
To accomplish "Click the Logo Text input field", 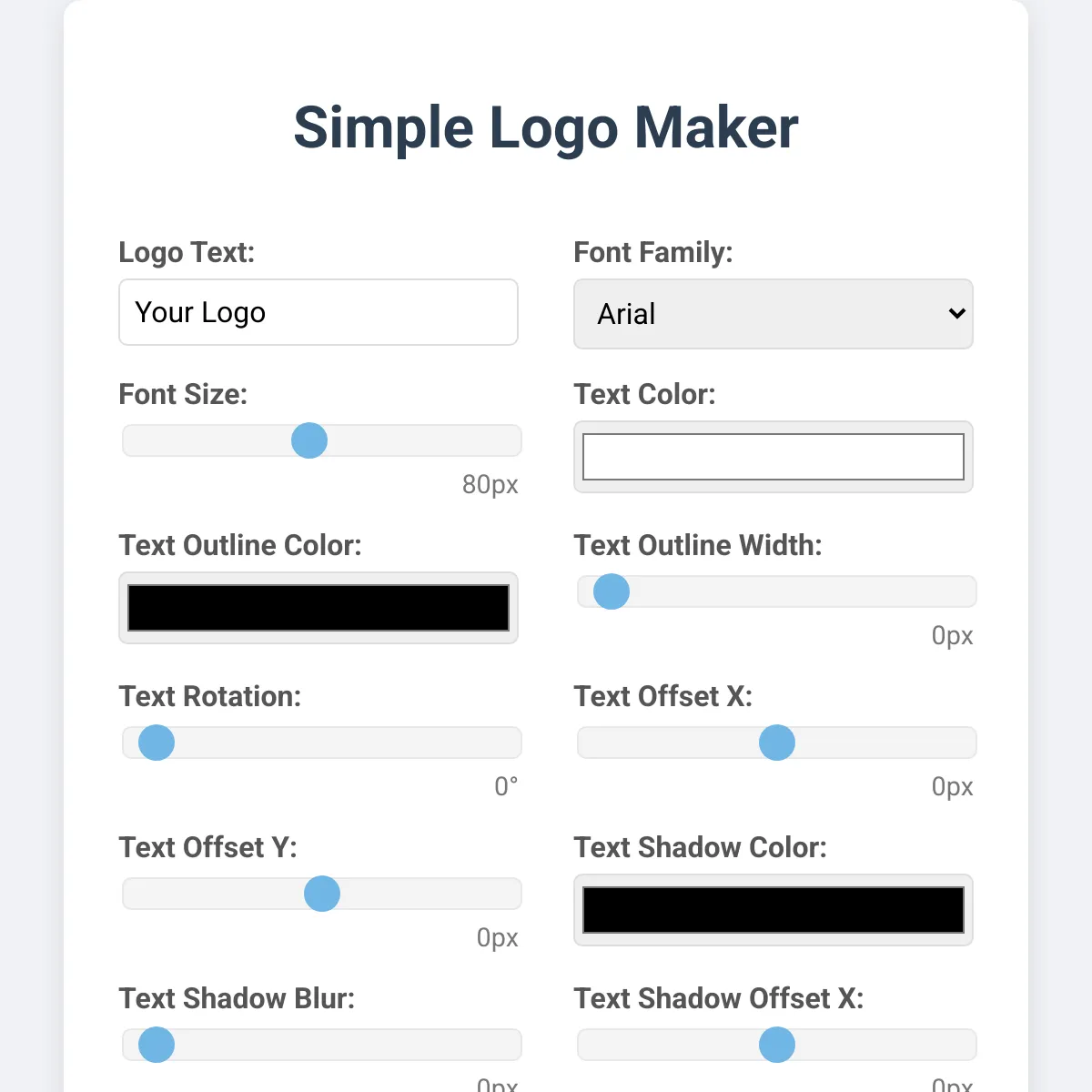I will [318, 312].
